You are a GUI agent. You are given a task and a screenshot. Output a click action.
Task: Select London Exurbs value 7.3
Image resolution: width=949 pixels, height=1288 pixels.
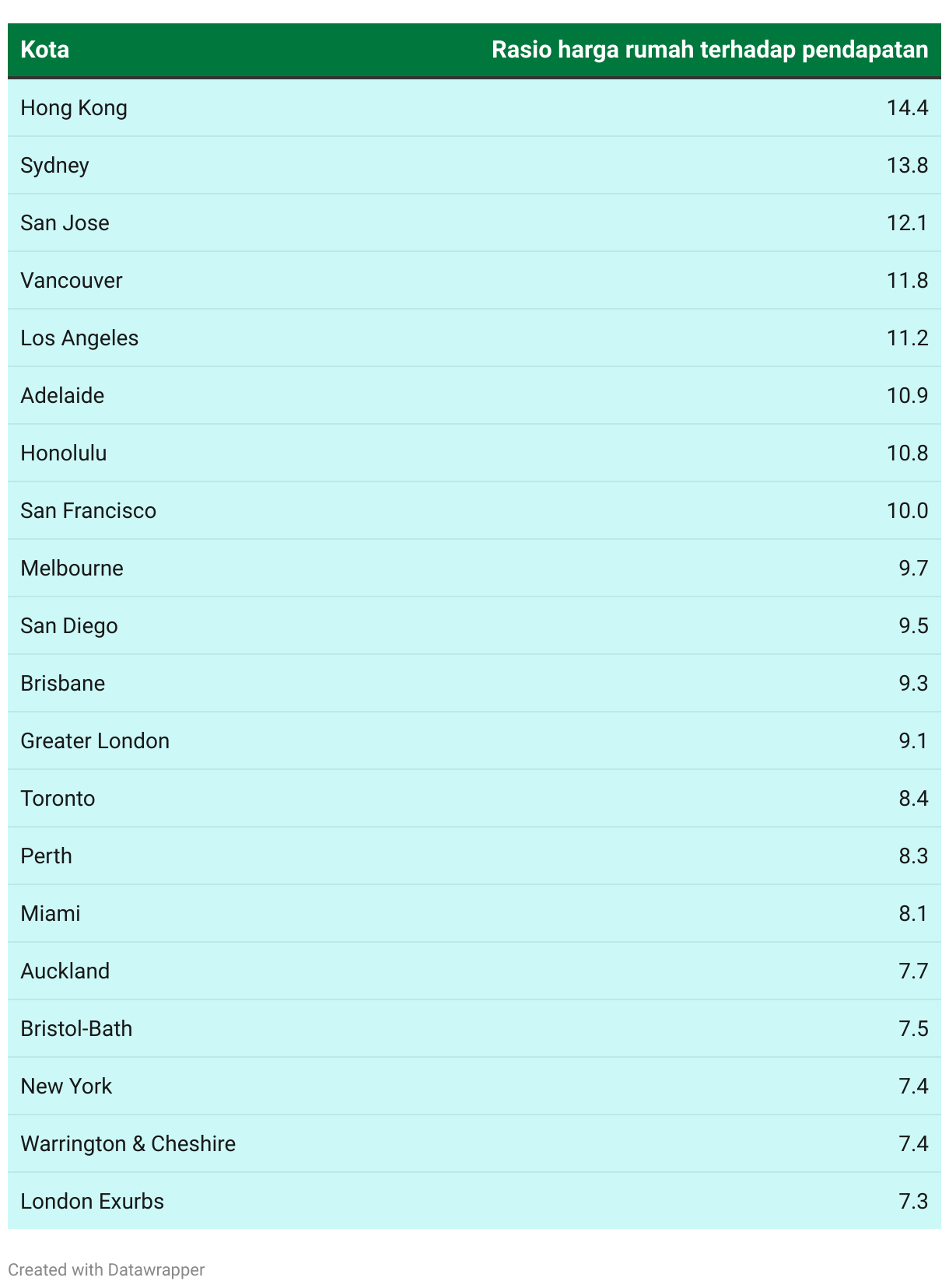point(913,1201)
